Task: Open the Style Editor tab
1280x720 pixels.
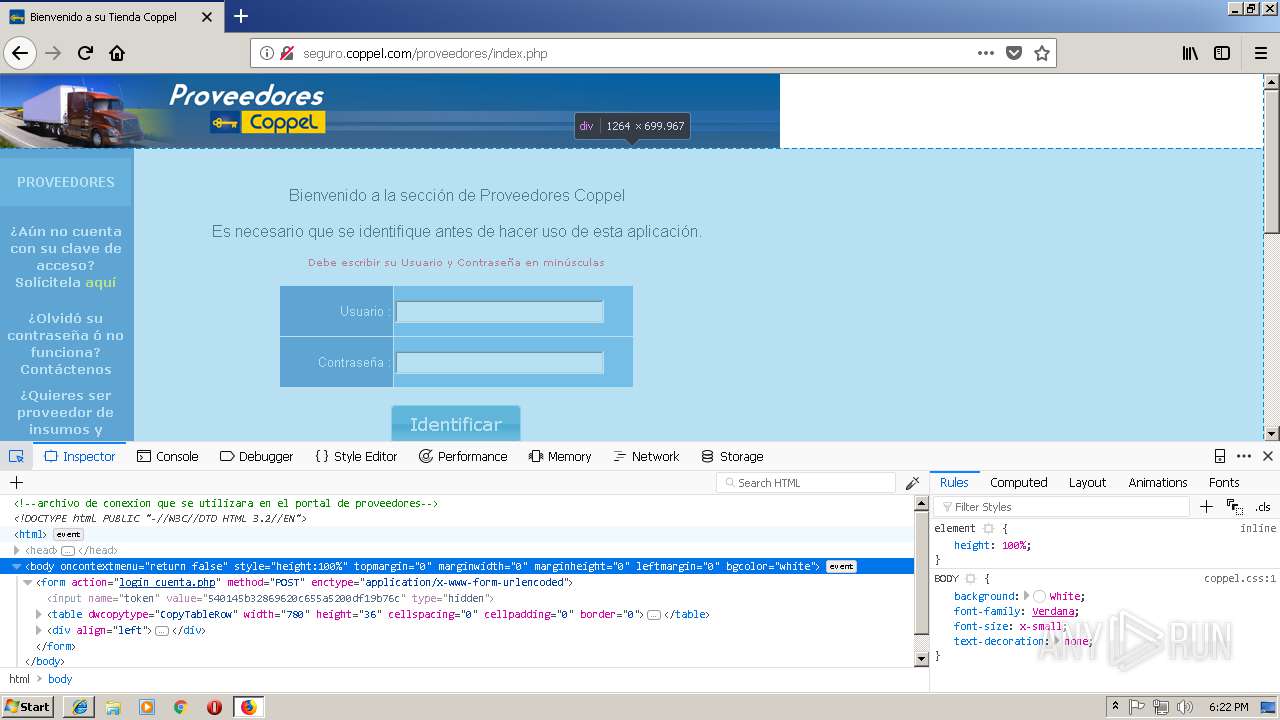Action: coord(356,456)
